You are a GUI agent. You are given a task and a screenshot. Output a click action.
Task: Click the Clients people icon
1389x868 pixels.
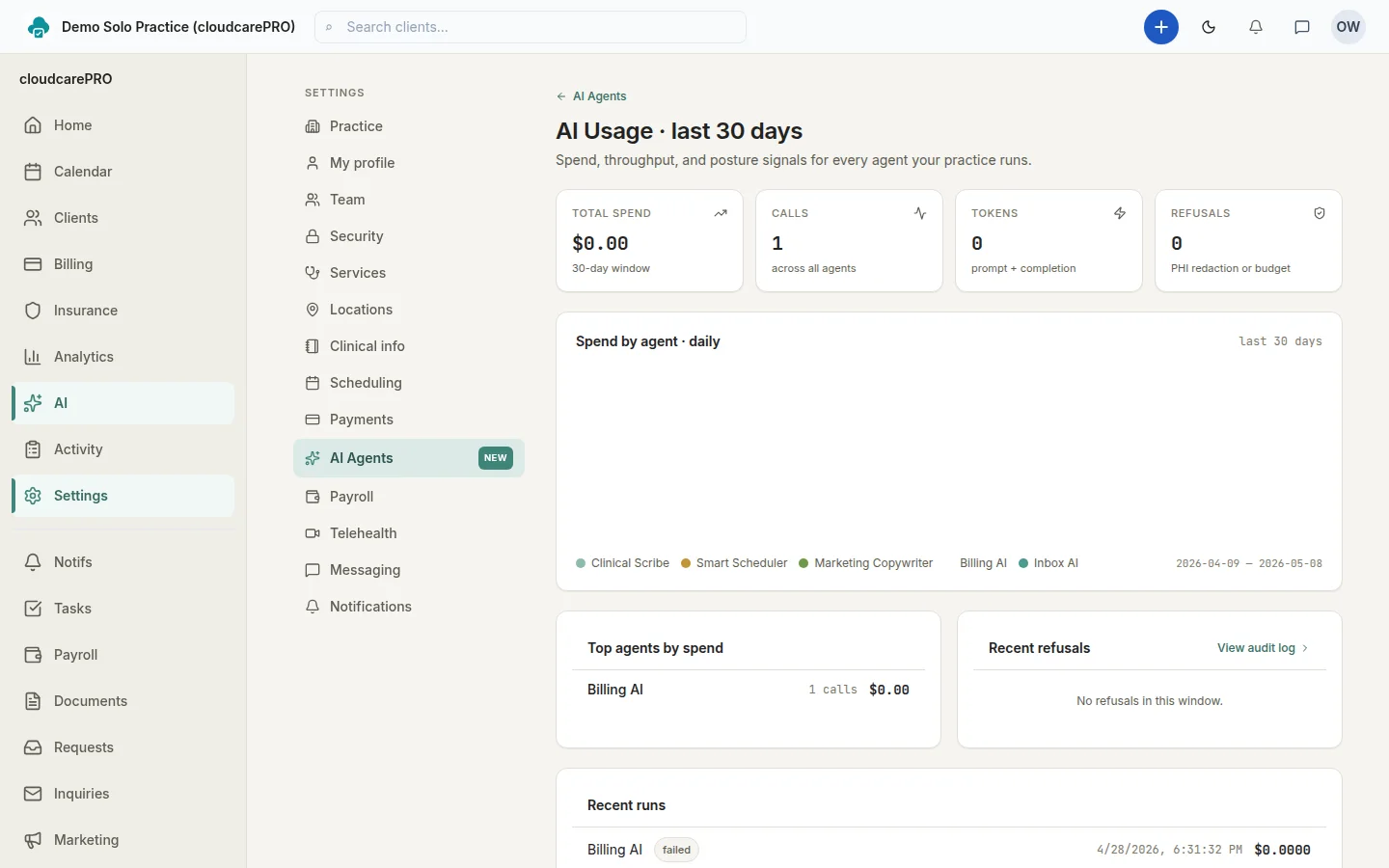(33, 218)
